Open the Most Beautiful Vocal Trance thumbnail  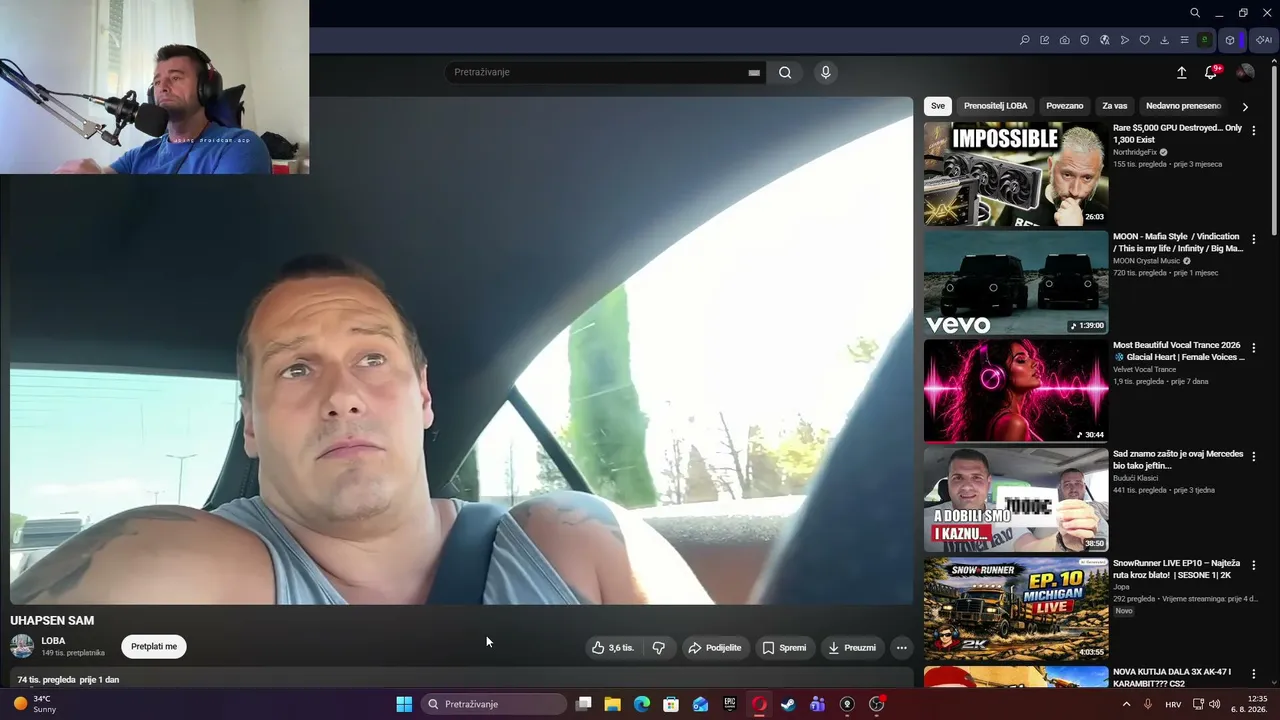pyautogui.click(x=1016, y=391)
